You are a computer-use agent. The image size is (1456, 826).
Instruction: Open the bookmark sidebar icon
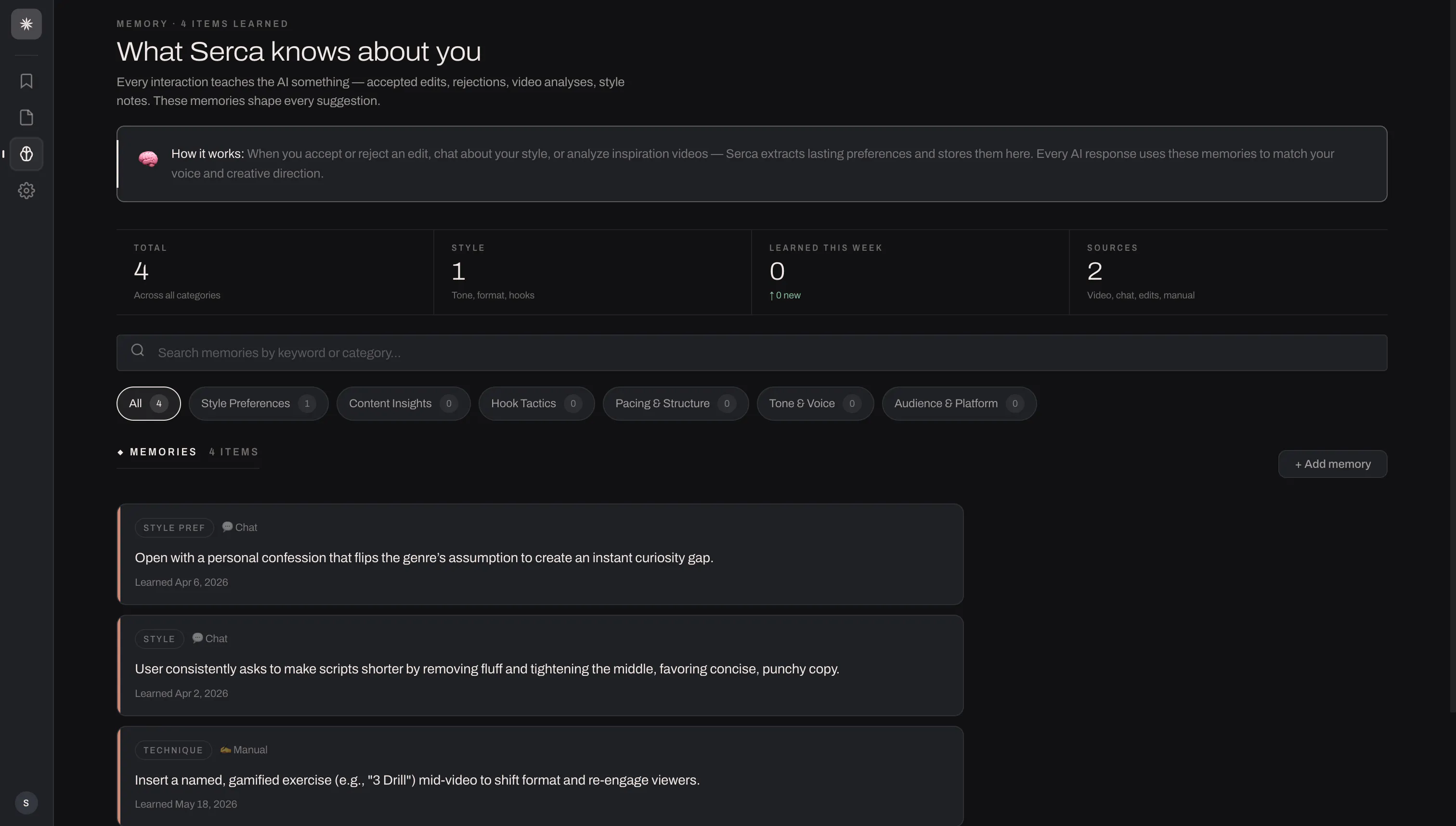tap(26, 81)
